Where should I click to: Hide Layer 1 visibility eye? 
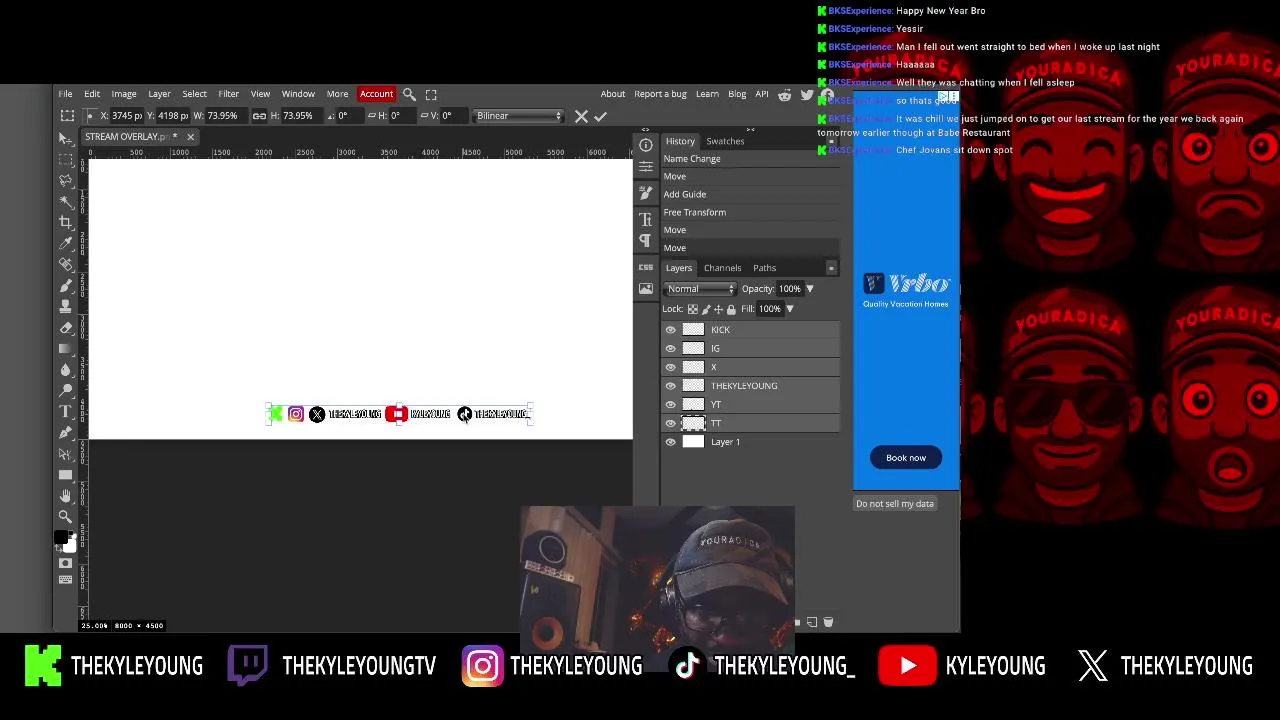[x=671, y=442]
